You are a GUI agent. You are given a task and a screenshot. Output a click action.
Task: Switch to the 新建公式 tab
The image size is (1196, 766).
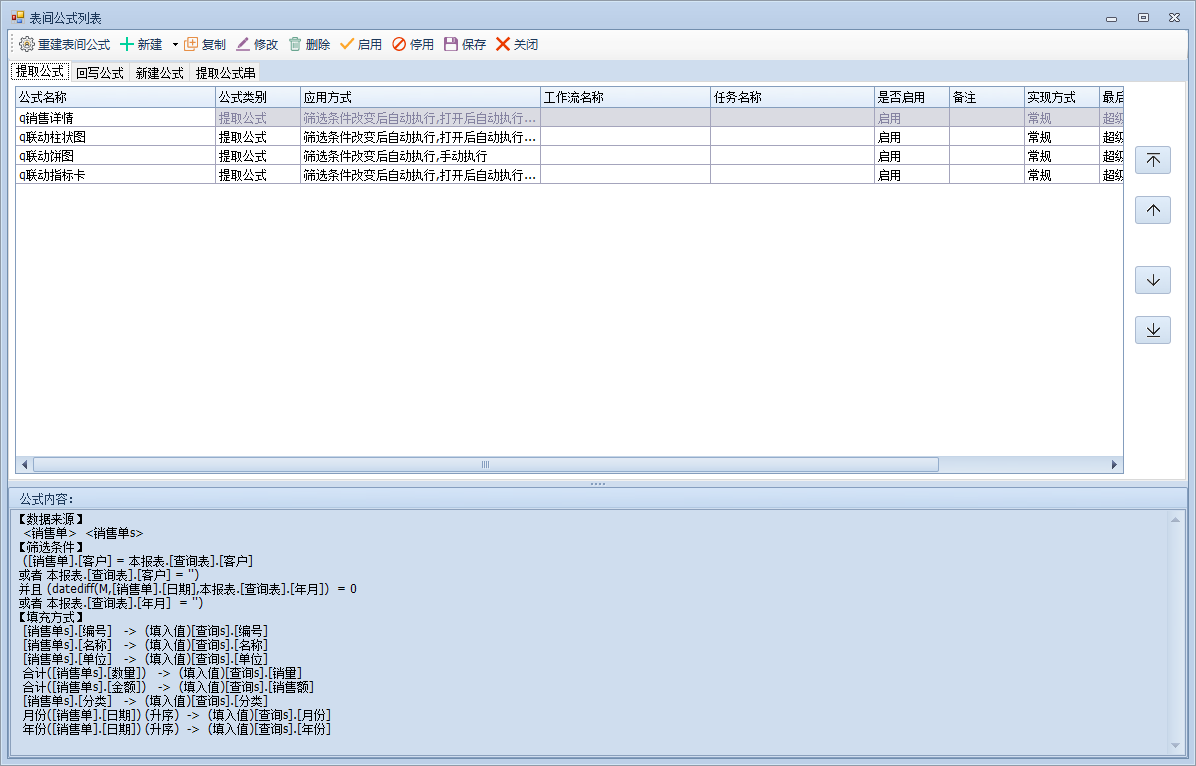point(159,73)
